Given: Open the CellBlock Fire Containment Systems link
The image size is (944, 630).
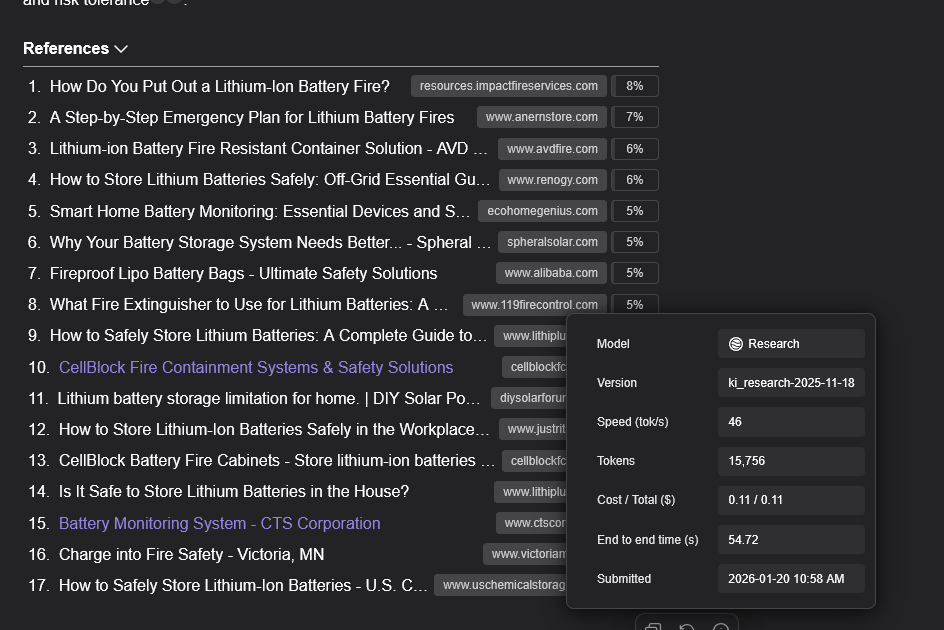Looking at the screenshot, I should (x=256, y=367).
